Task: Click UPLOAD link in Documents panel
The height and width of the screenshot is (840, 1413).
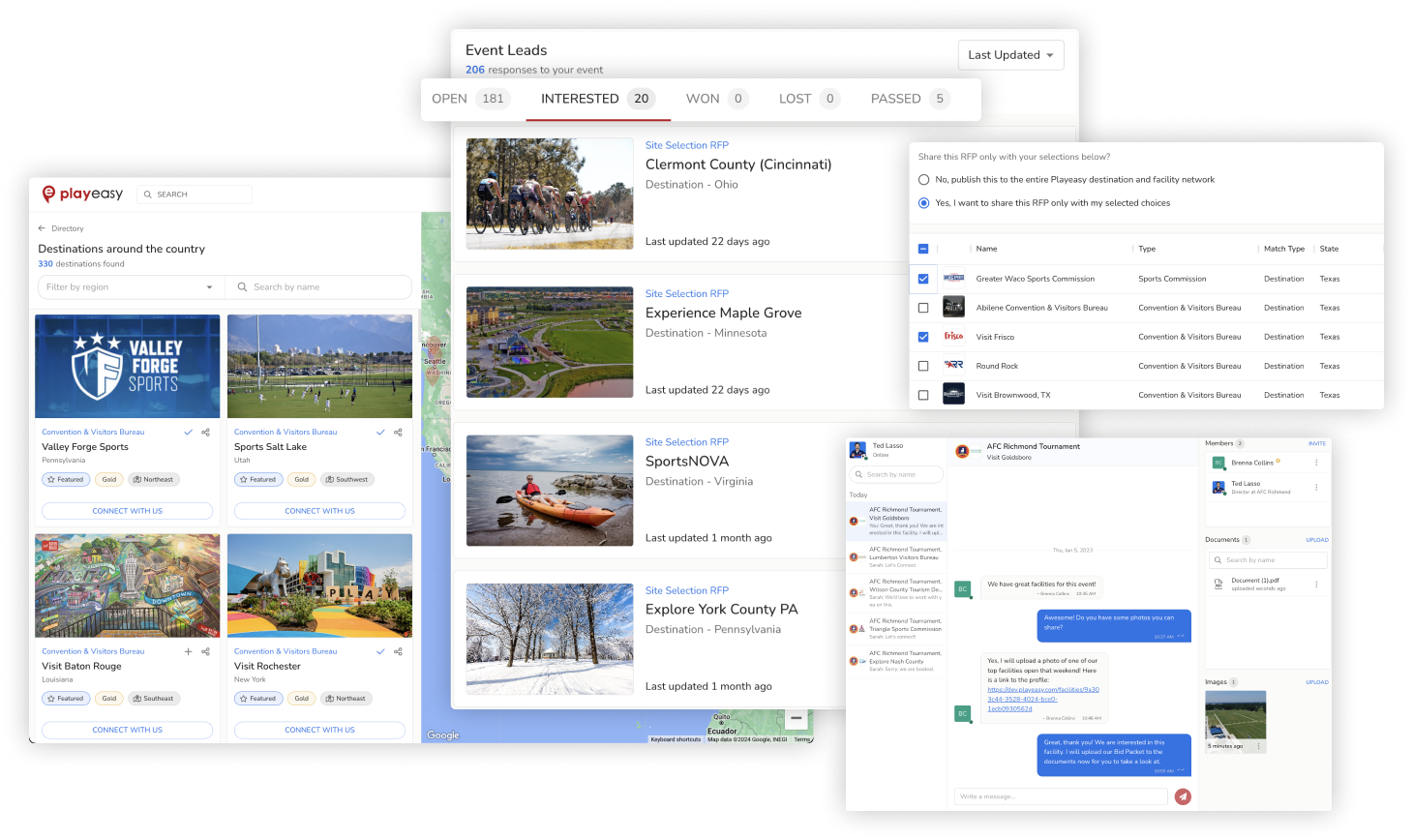Action: point(1317,540)
